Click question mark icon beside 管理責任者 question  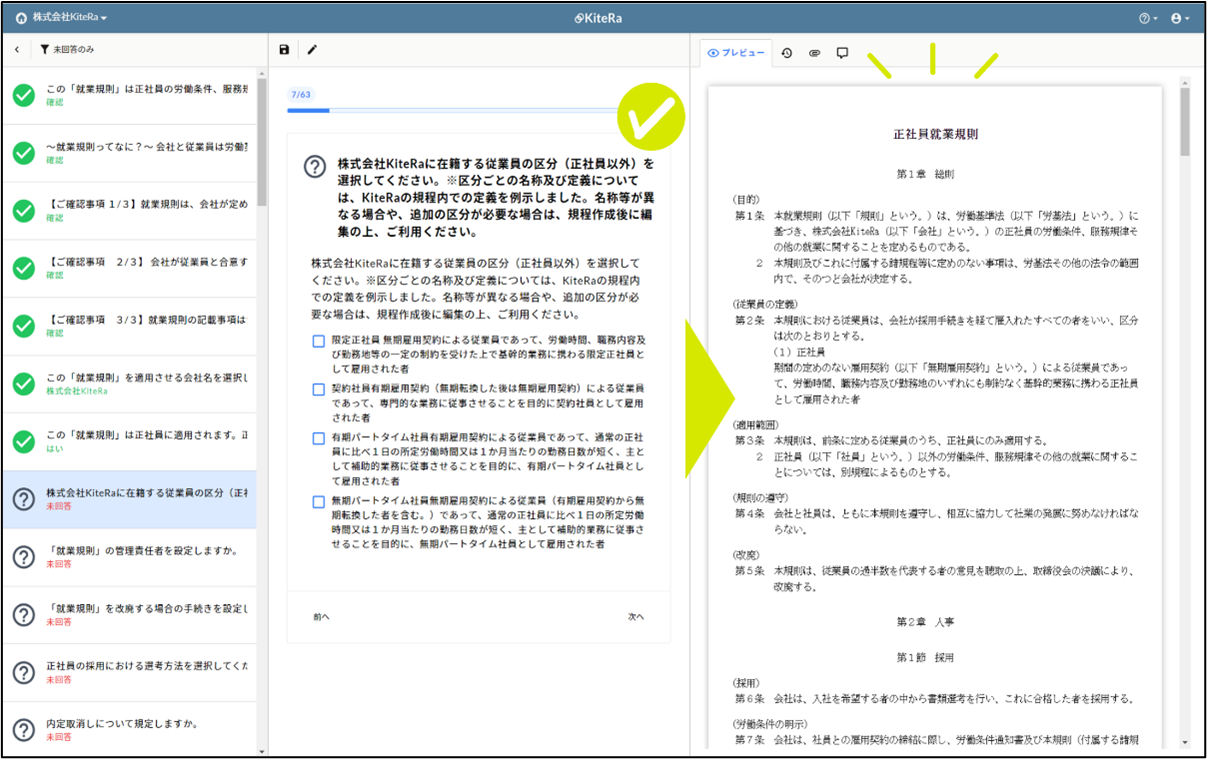pyautogui.click(x=24, y=557)
